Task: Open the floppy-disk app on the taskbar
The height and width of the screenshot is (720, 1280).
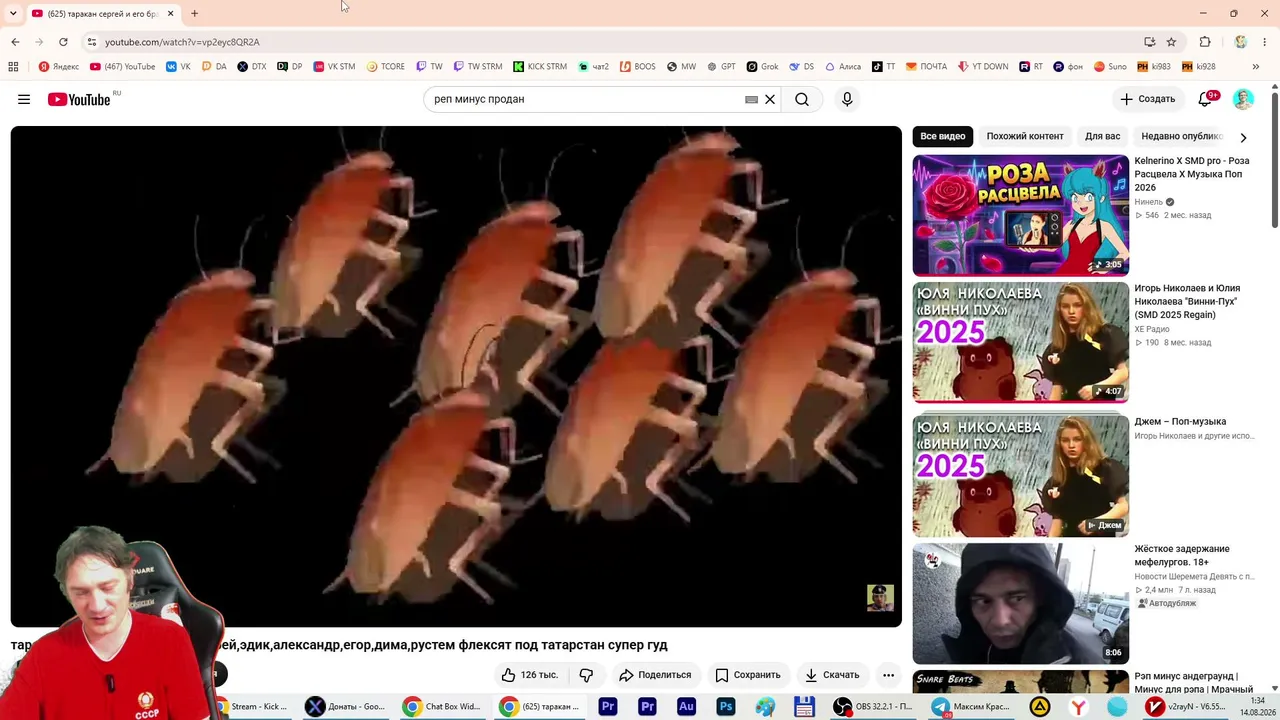Action: pyautogui.click(x=804, y=707)
